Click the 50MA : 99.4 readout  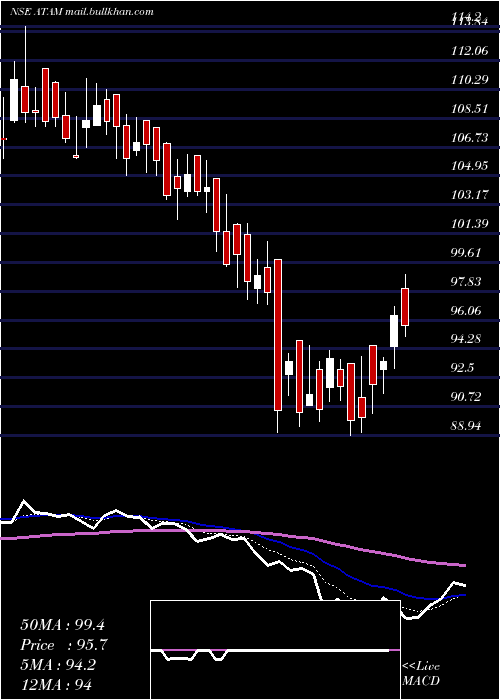62,625
